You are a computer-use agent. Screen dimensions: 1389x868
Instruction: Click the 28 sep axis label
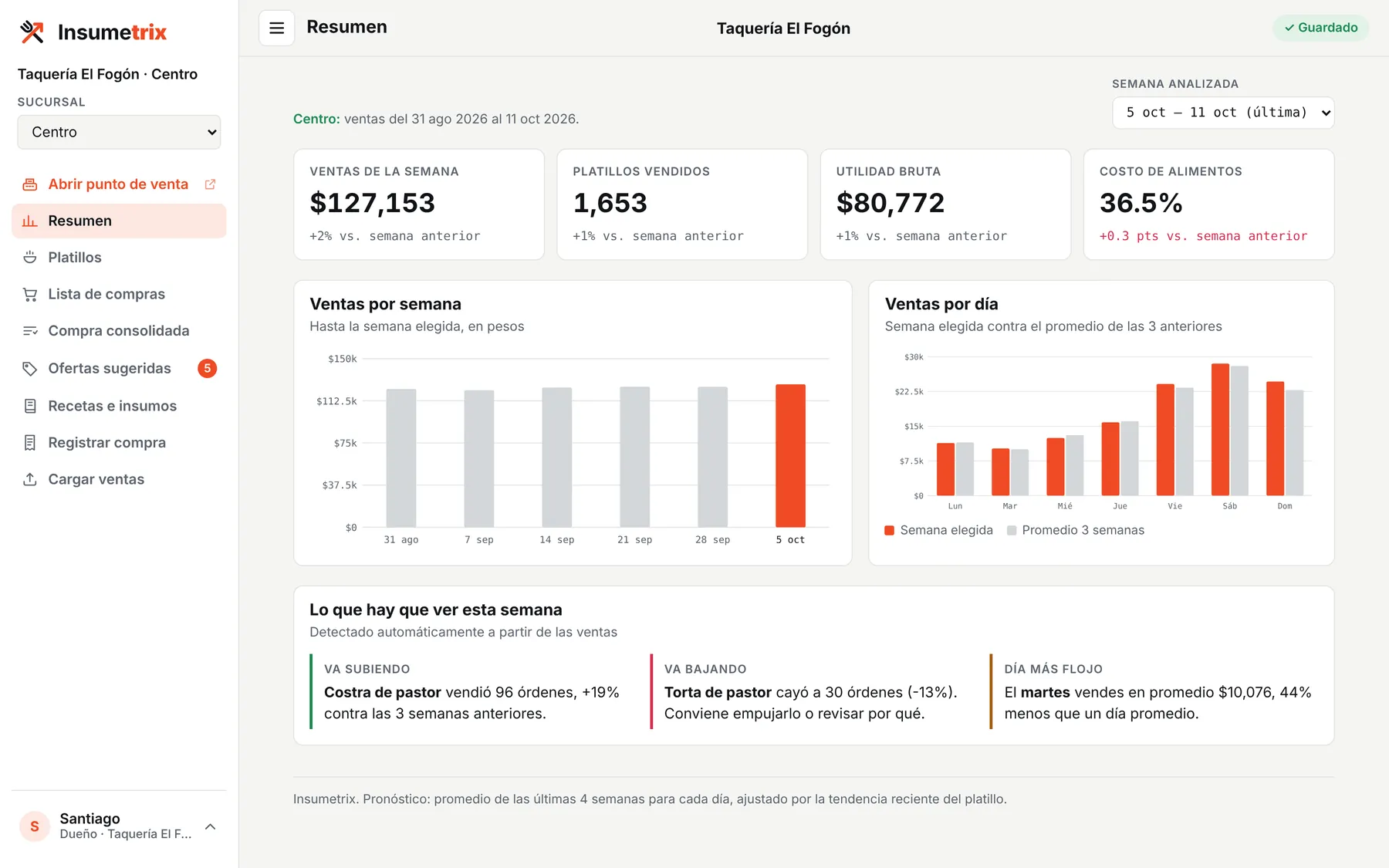coord(712,540)
